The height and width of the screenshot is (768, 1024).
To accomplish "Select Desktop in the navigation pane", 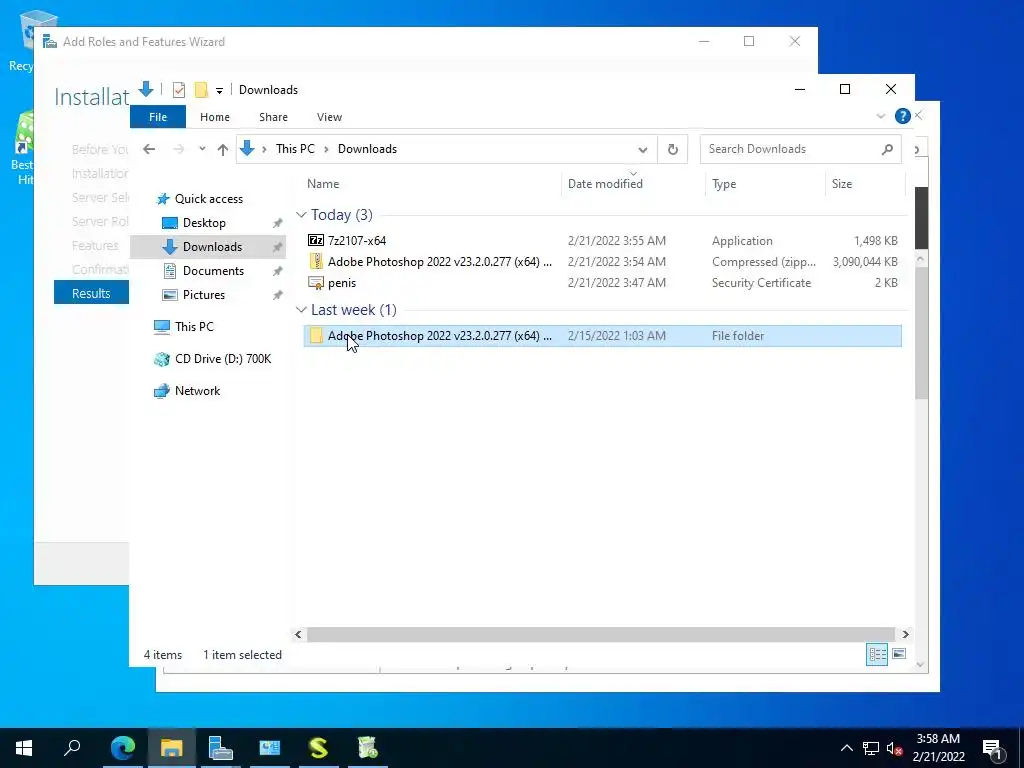I will pos(204,223).
